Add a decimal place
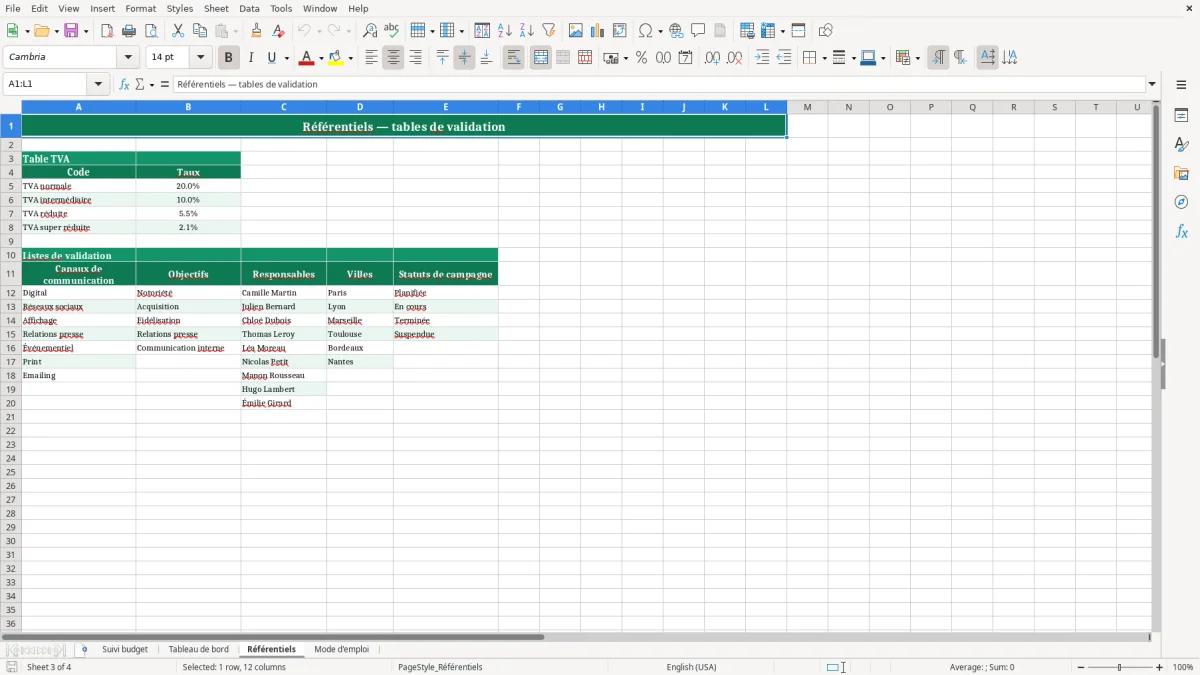1200x675 pixels. click(712, 58)
